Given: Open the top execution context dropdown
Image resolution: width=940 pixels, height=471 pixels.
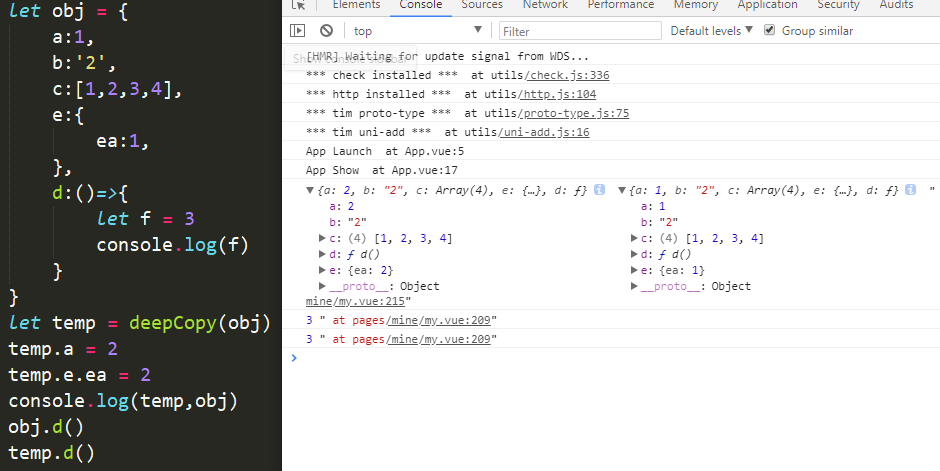Looking at the screenshot, I should click(x=418, y=31).
